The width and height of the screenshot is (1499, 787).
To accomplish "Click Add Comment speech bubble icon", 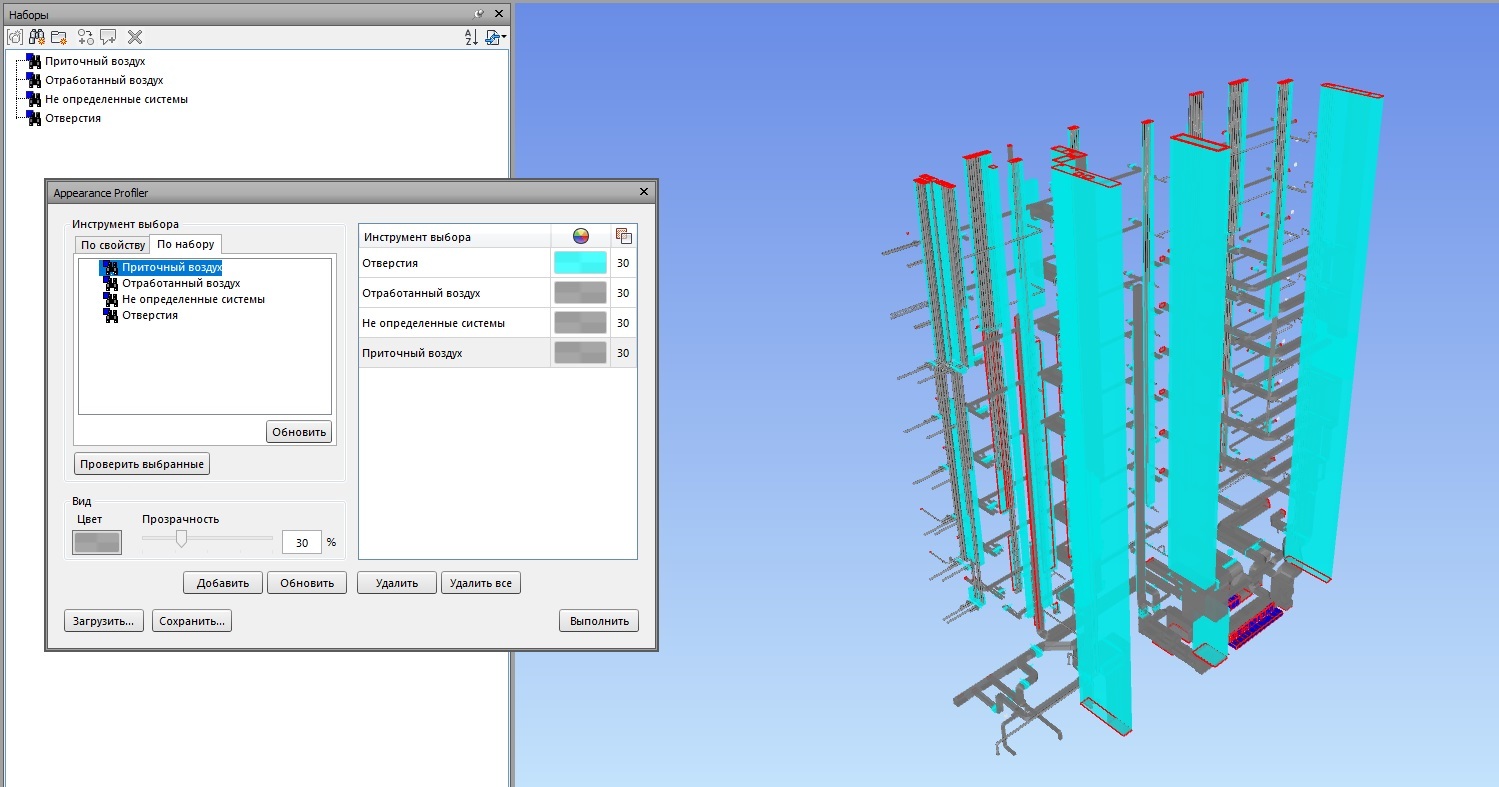I will pyautogui.click(x=108, y=37).
